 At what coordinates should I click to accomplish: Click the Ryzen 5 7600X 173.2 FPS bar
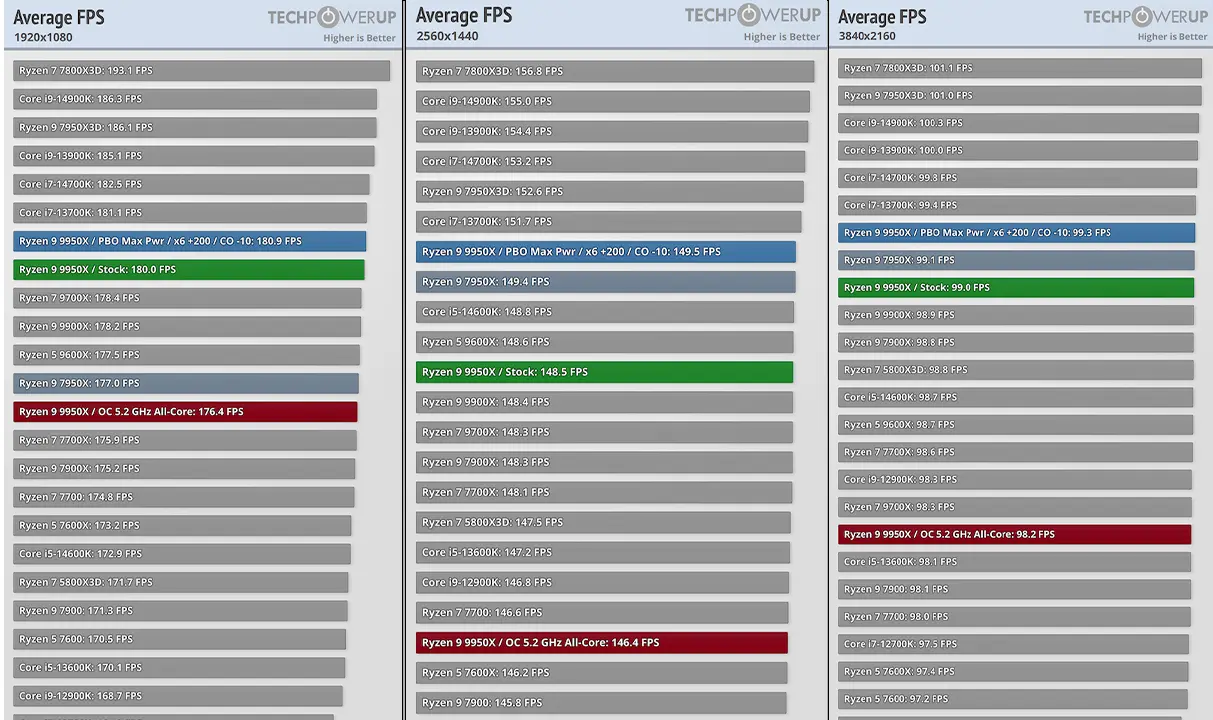182,526
